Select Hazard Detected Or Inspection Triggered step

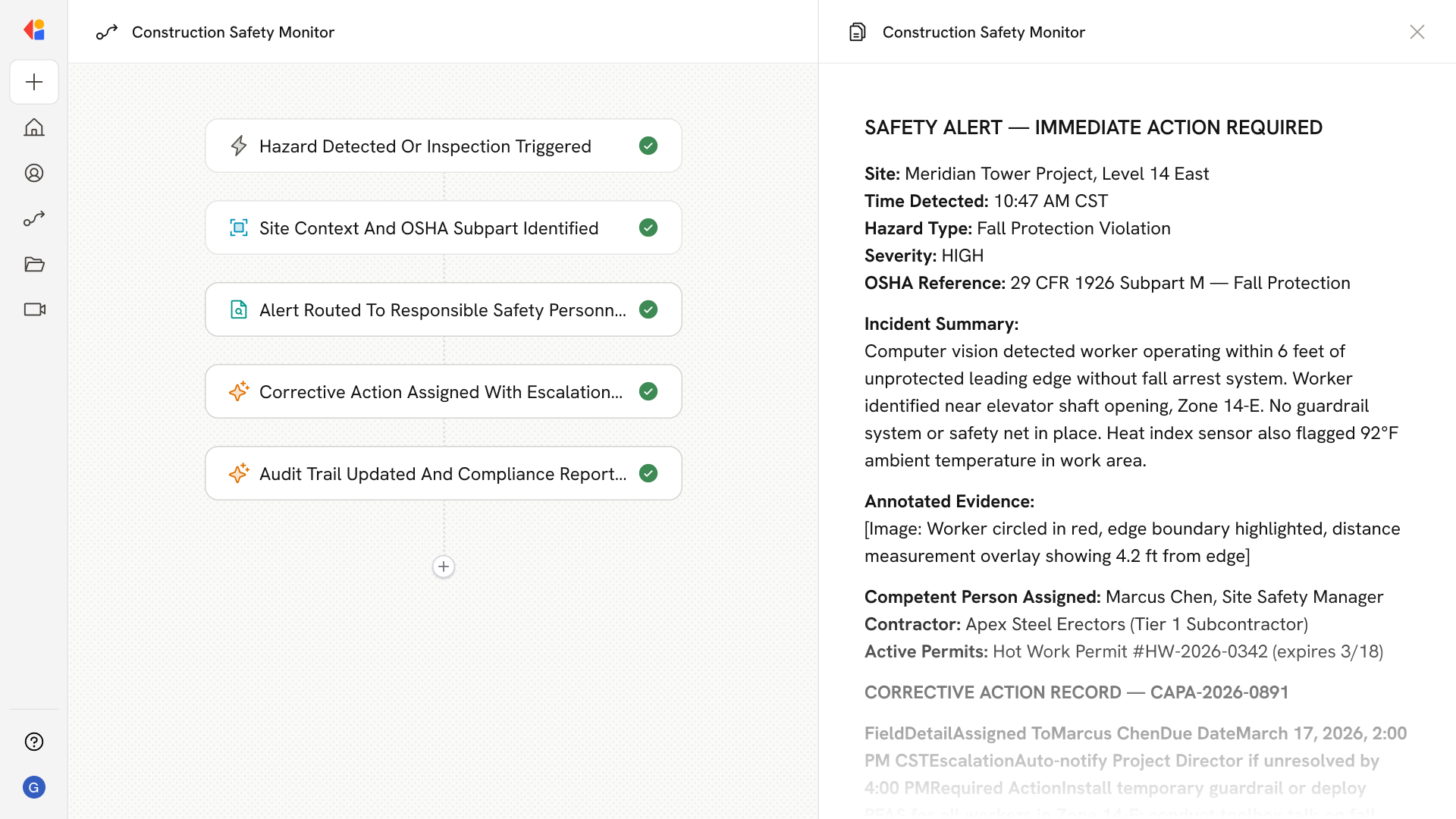(x=425, y=146)
